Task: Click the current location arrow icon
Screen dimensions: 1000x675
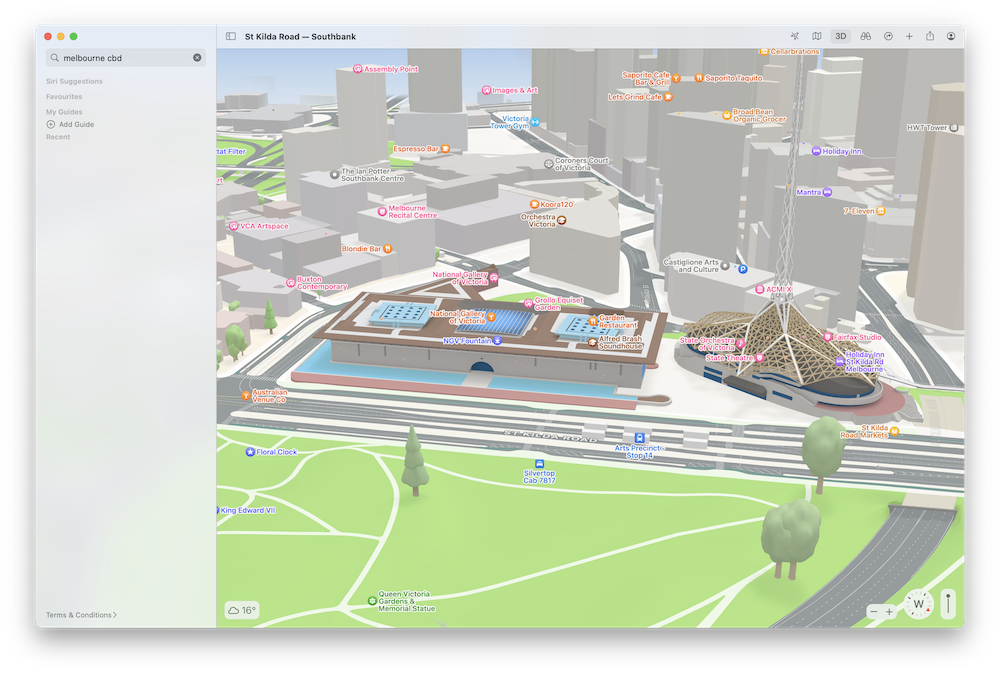Action: pos(795,36)
